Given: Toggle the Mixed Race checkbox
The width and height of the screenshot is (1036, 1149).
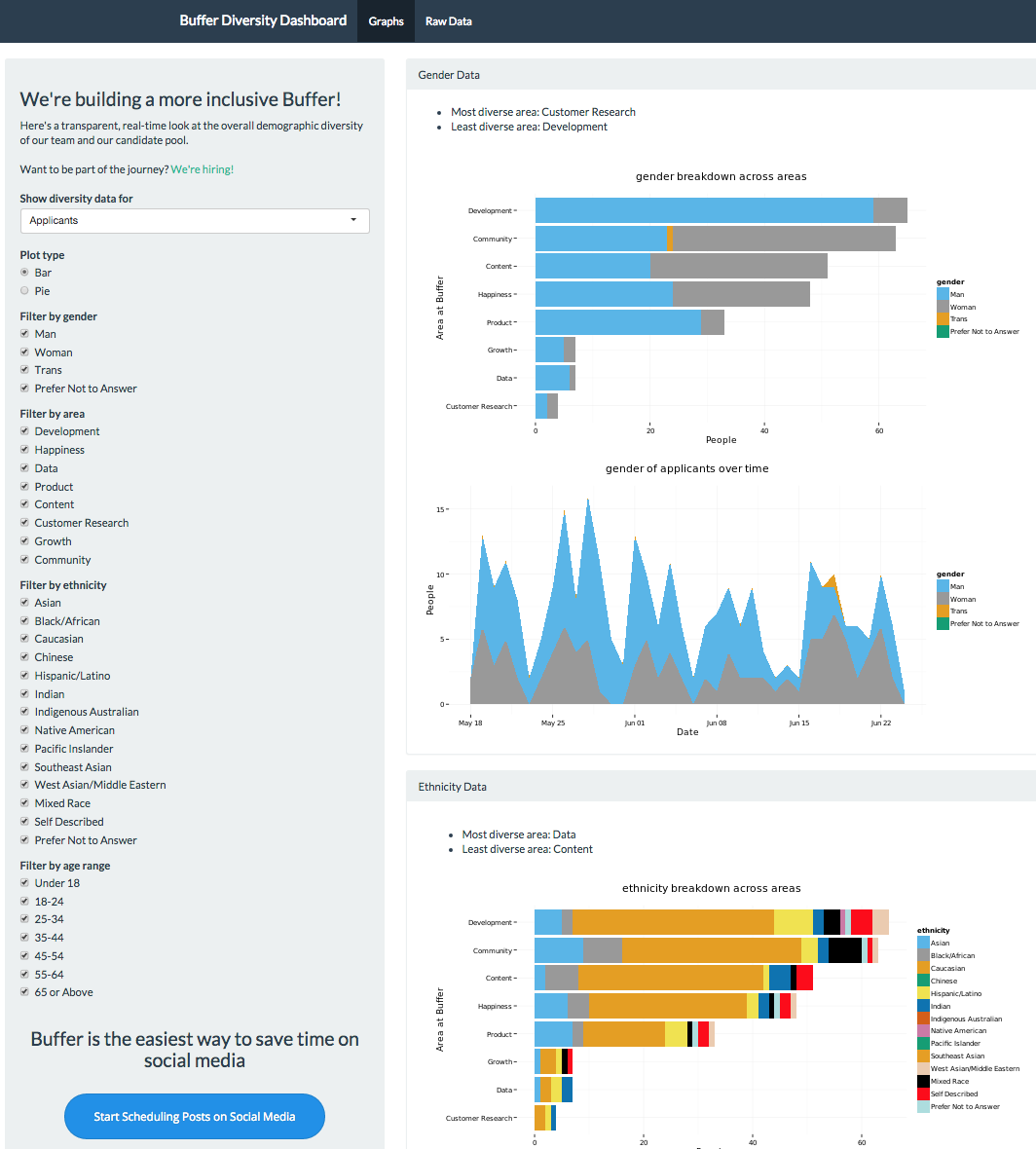Looking at the screenshot, I should pyautogui.click(x=25, y=802).
